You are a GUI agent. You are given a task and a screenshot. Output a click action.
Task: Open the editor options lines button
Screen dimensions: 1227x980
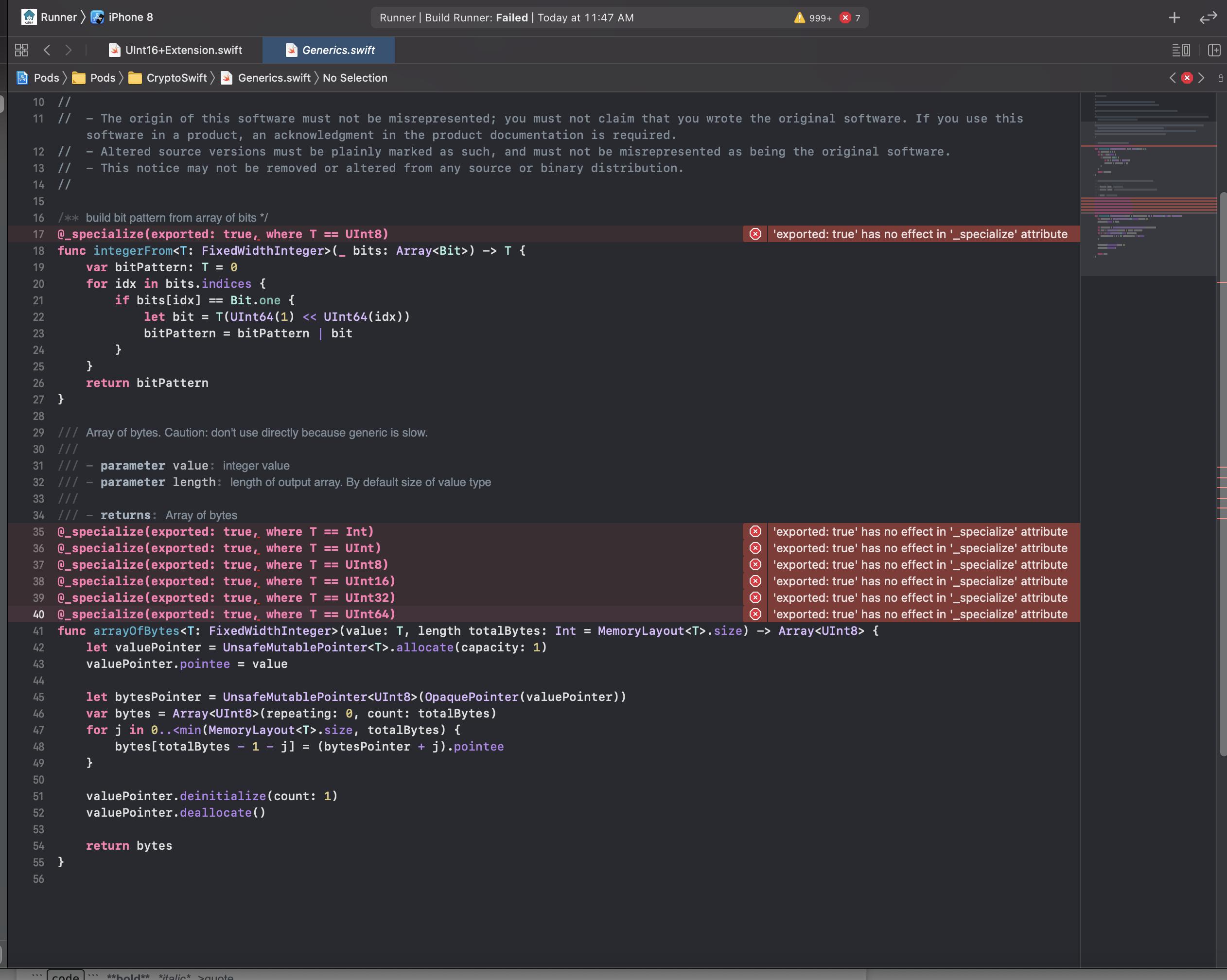(1181, 50)
